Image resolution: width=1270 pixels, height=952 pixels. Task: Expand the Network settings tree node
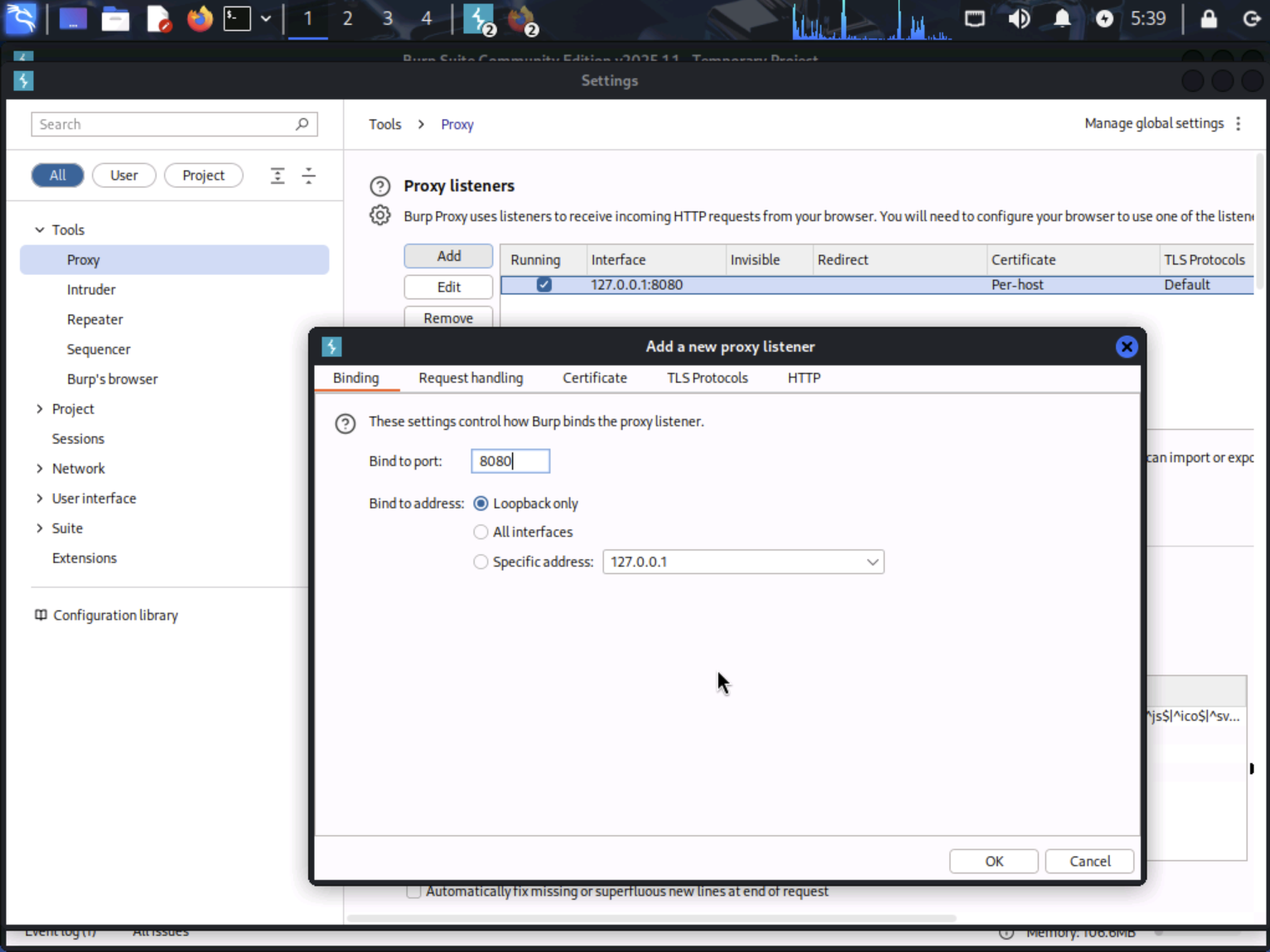coord(40,469)
